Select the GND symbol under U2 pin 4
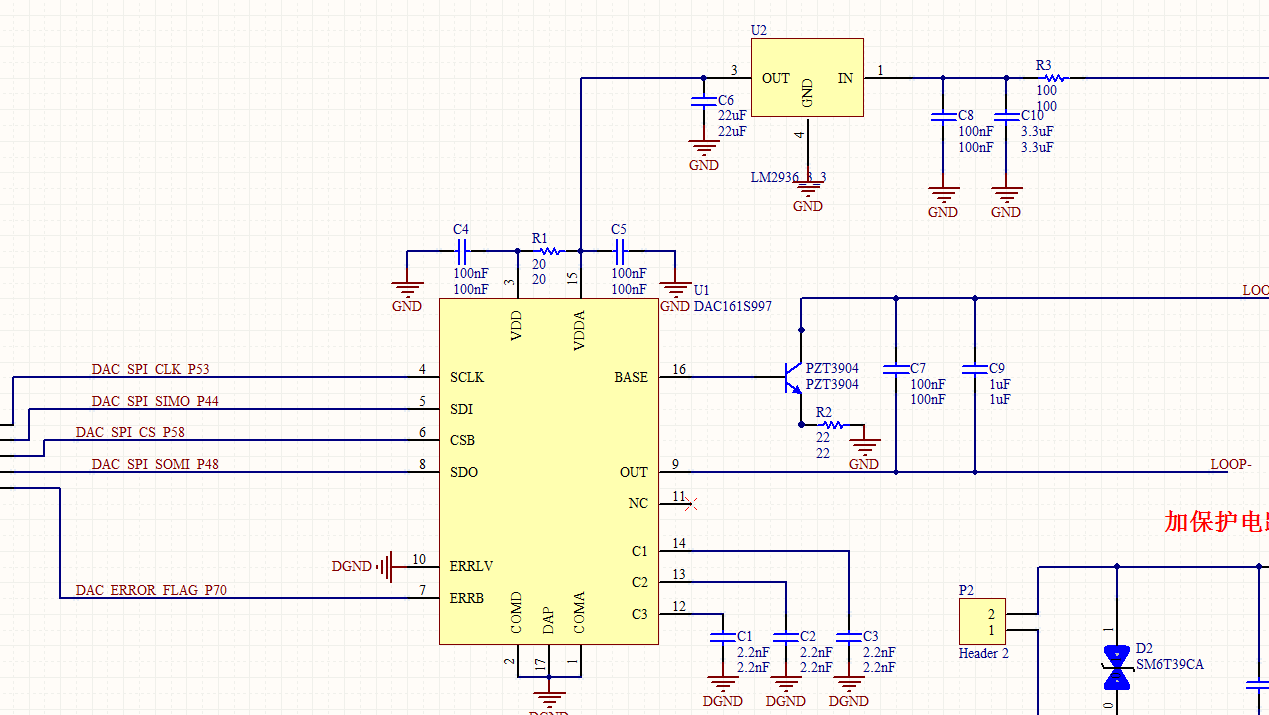Viewport: 1269px width, 715px height. [808, 190]
